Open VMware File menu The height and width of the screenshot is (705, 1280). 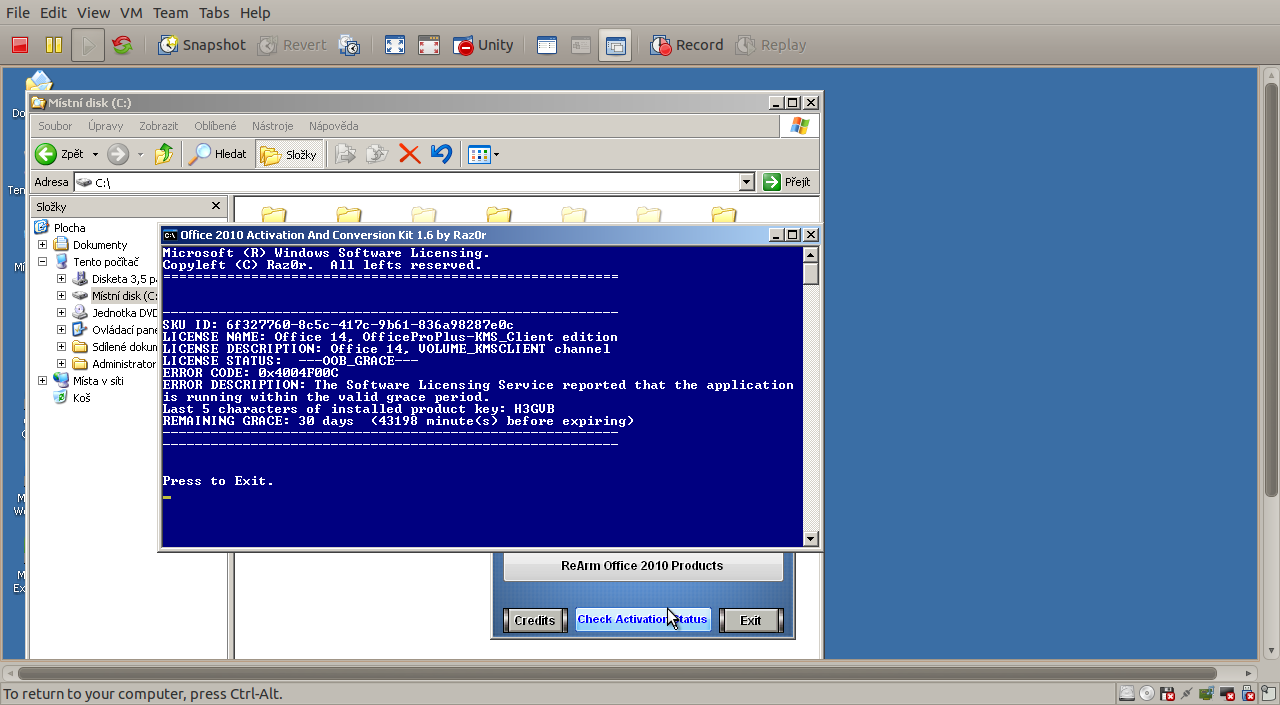18,13
